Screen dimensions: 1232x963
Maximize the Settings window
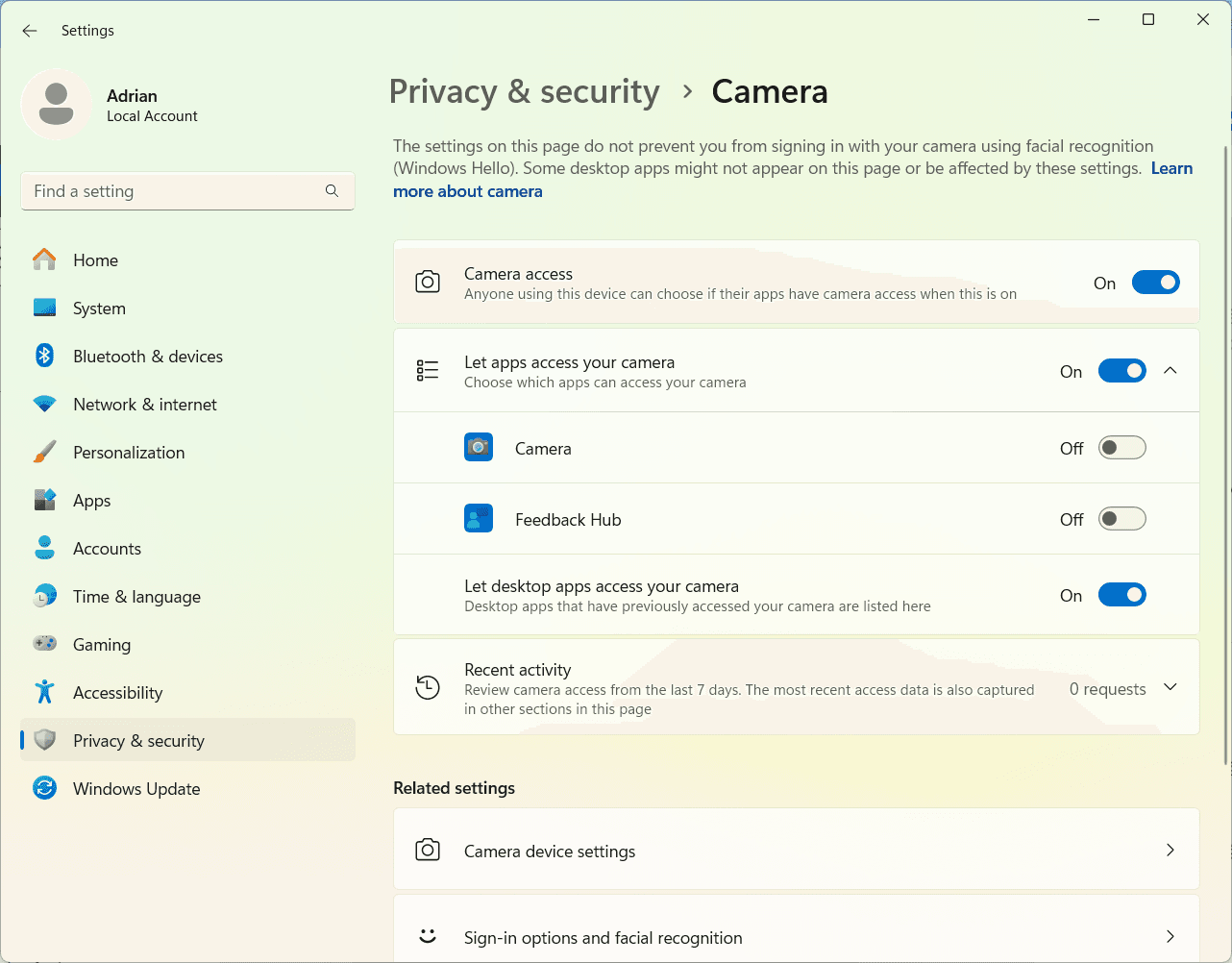[x=1148, y=19]
